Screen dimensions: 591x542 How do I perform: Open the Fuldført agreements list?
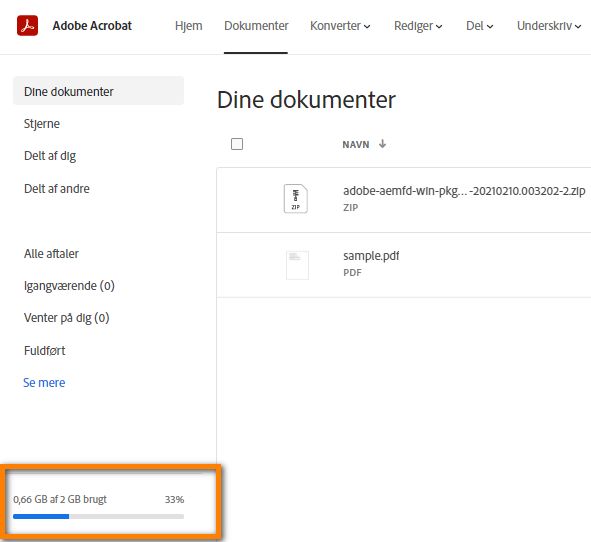pos(44,351)
